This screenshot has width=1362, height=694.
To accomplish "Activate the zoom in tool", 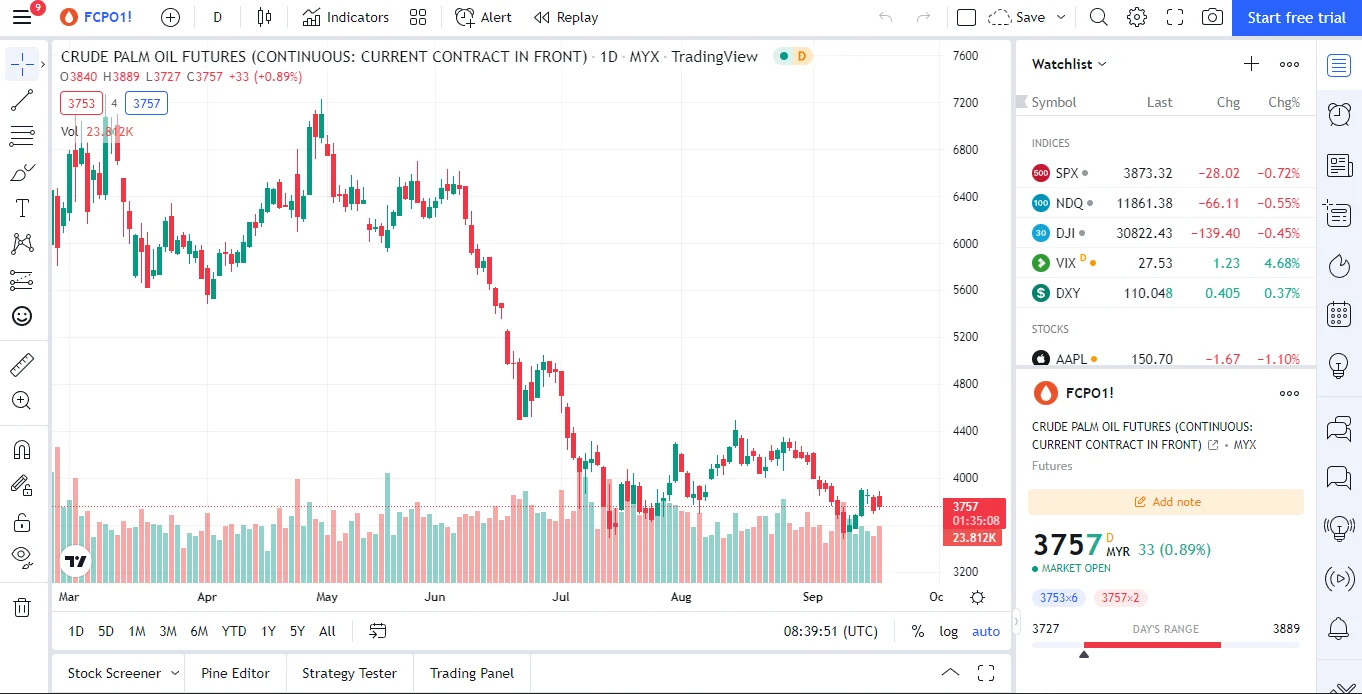I will coord(22,401).
